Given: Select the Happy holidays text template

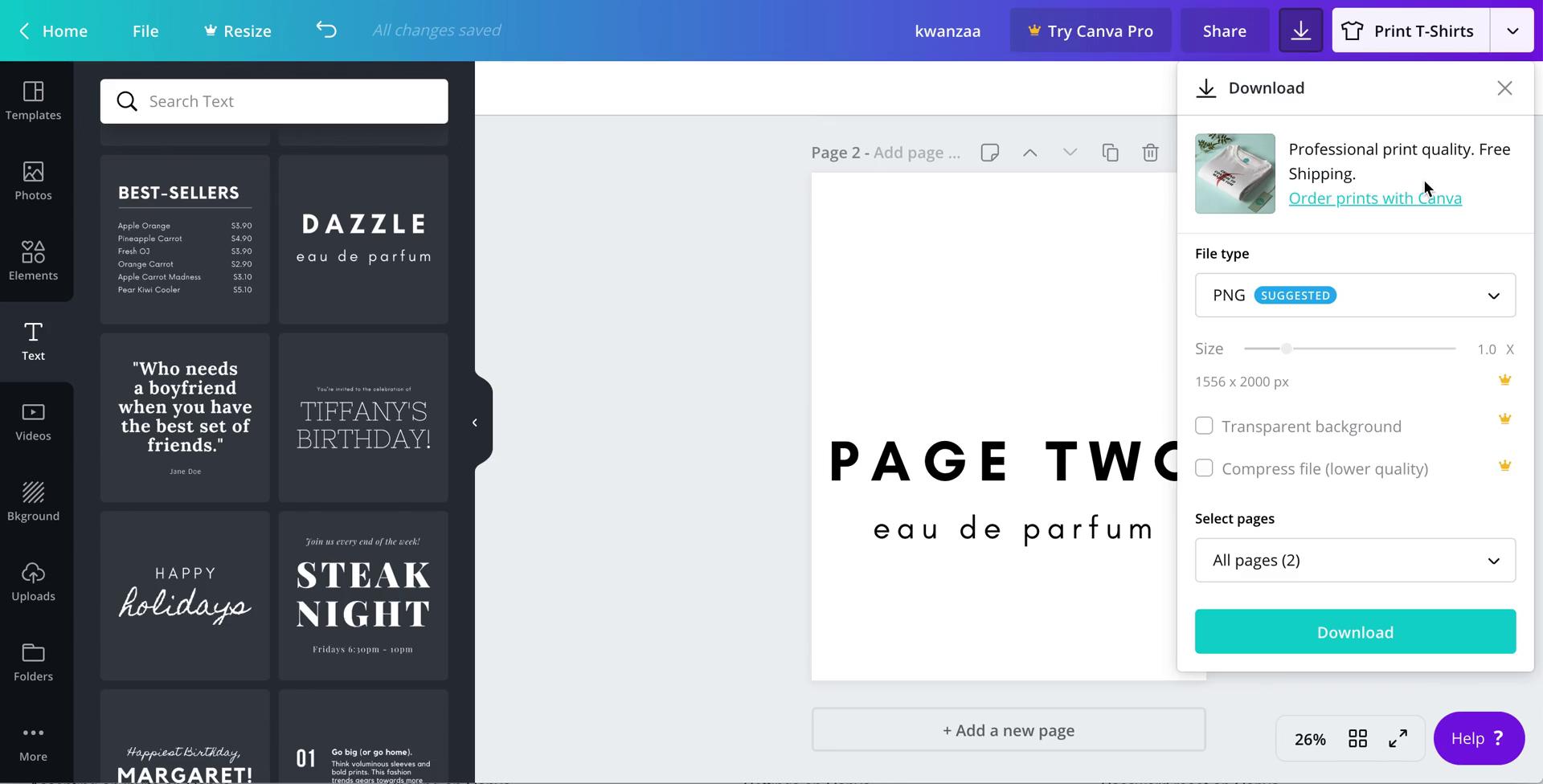Looking at the screenshot, I should [x=185, y=596].
